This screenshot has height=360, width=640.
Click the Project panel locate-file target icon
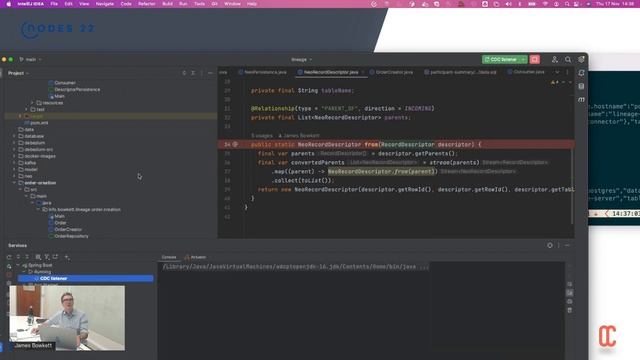point(184,73)
